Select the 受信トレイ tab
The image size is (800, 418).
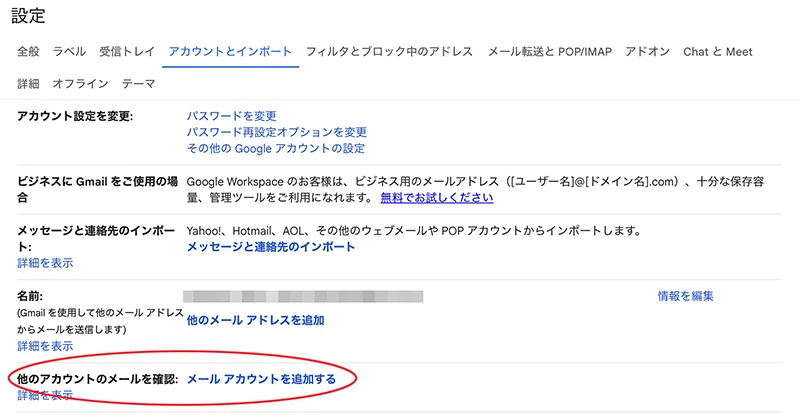point(127,51)
